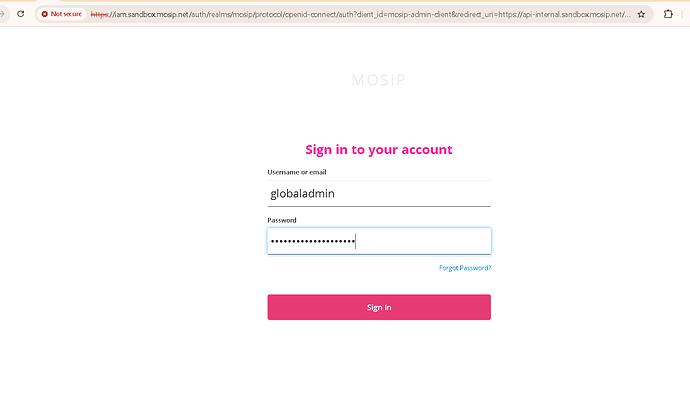Click the MOSIP logo
Screen dimensions: 690x410
click(x=378, y=80)
